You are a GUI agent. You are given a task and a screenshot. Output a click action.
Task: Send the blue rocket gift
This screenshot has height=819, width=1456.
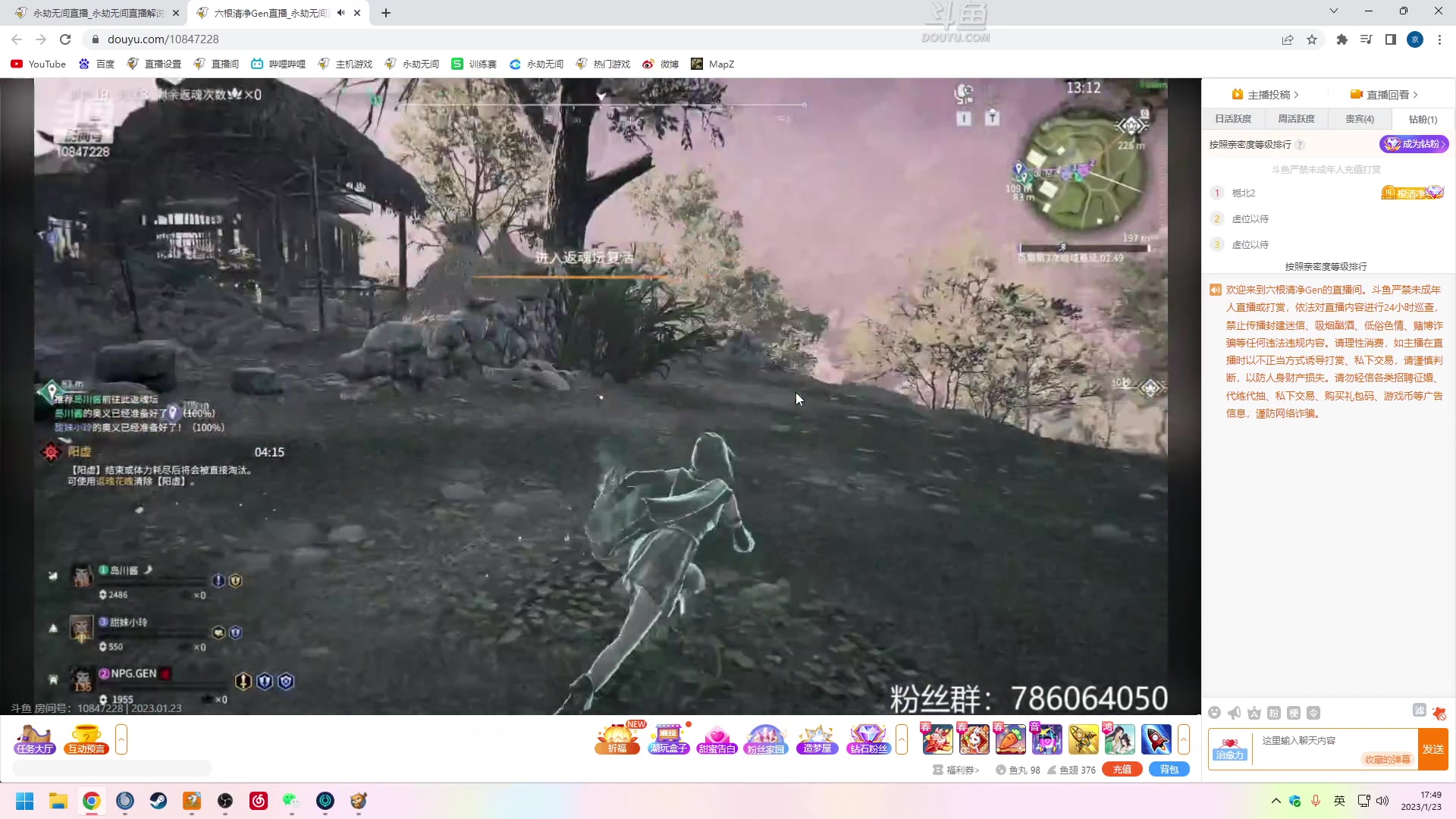point(1156,739)
